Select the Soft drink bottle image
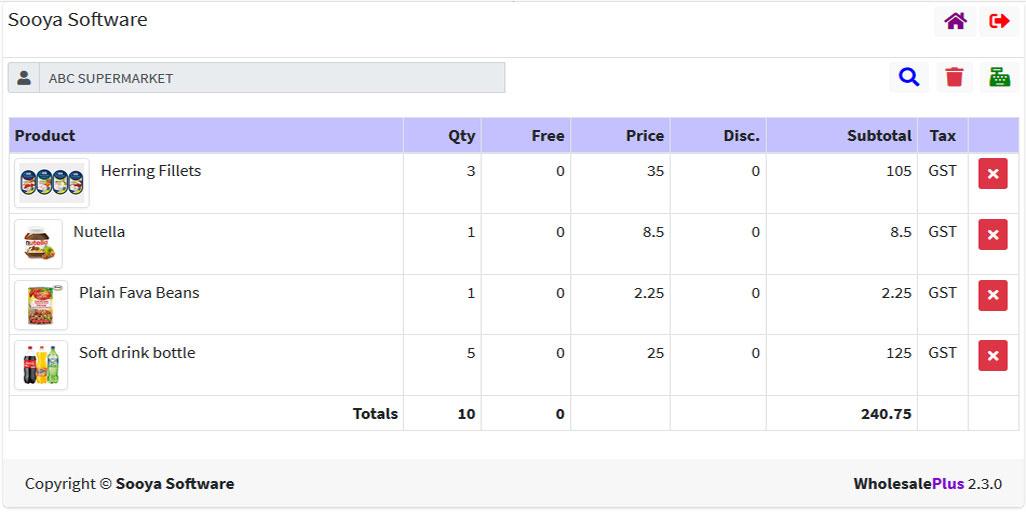Image resolution: width=1026 pixels, height=513 pixels. tap(41, 365)
